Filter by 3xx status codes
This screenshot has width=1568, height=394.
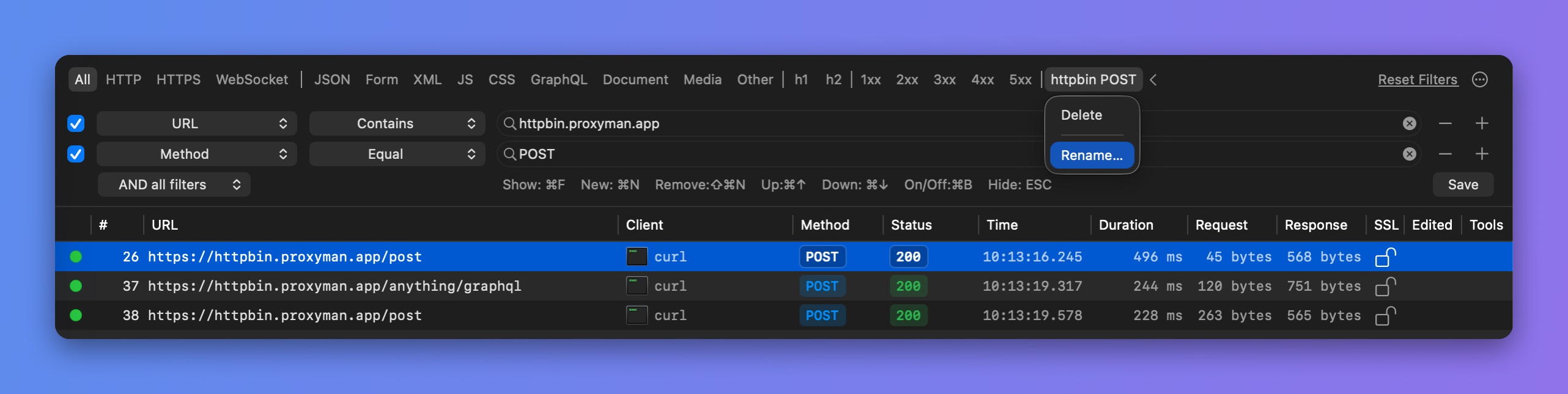[x=945, y=79]
